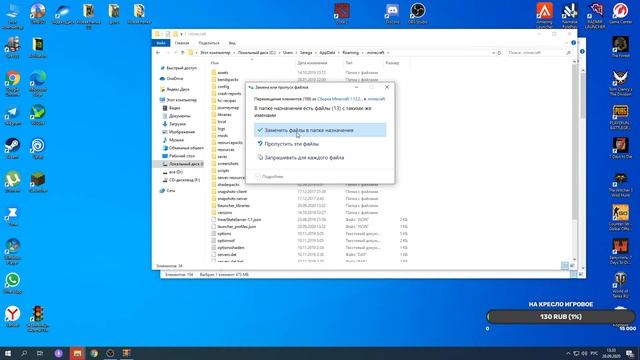Open the Discord desktop shortcut

pos(392,13)
